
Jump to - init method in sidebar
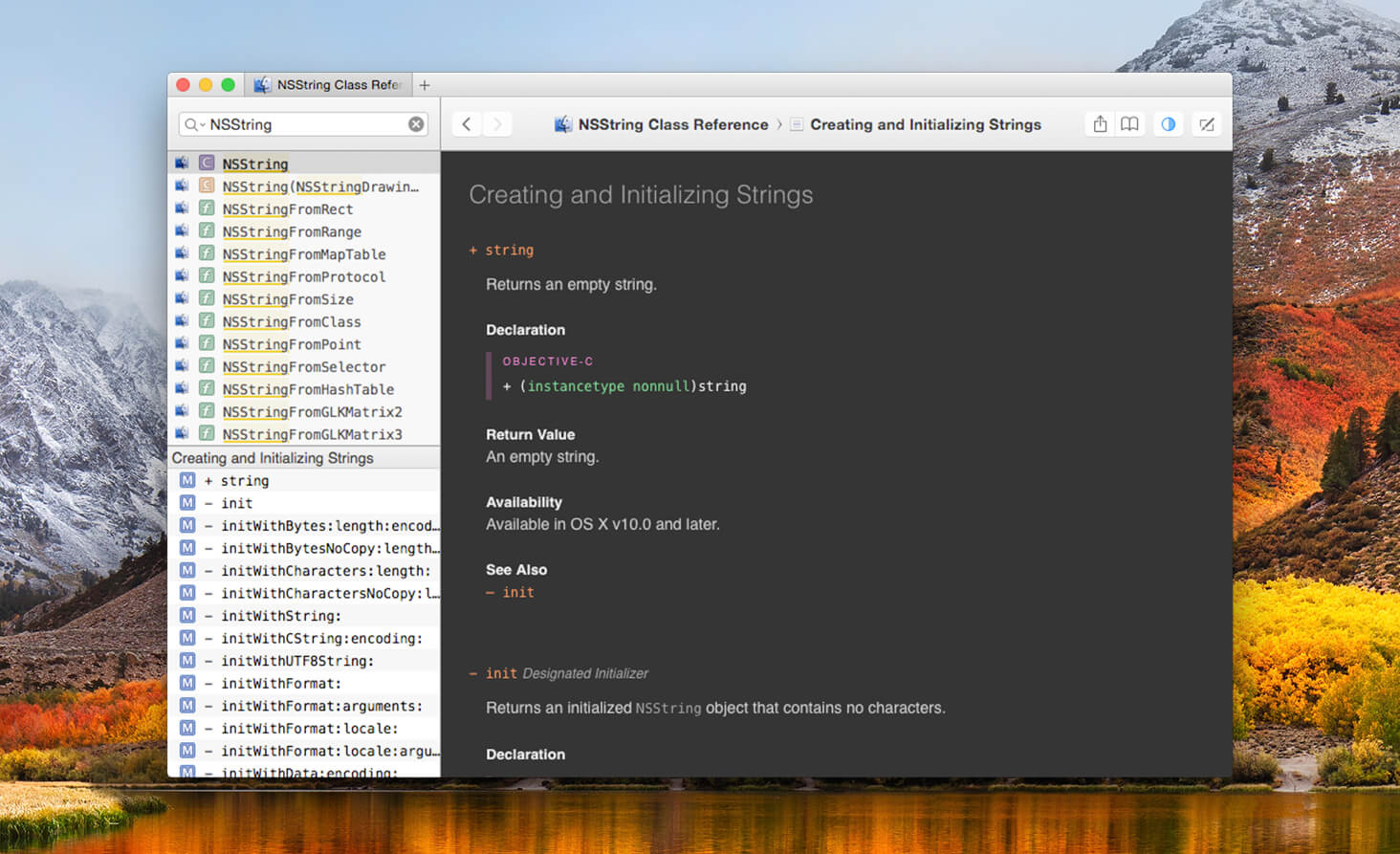coord(304,503)
